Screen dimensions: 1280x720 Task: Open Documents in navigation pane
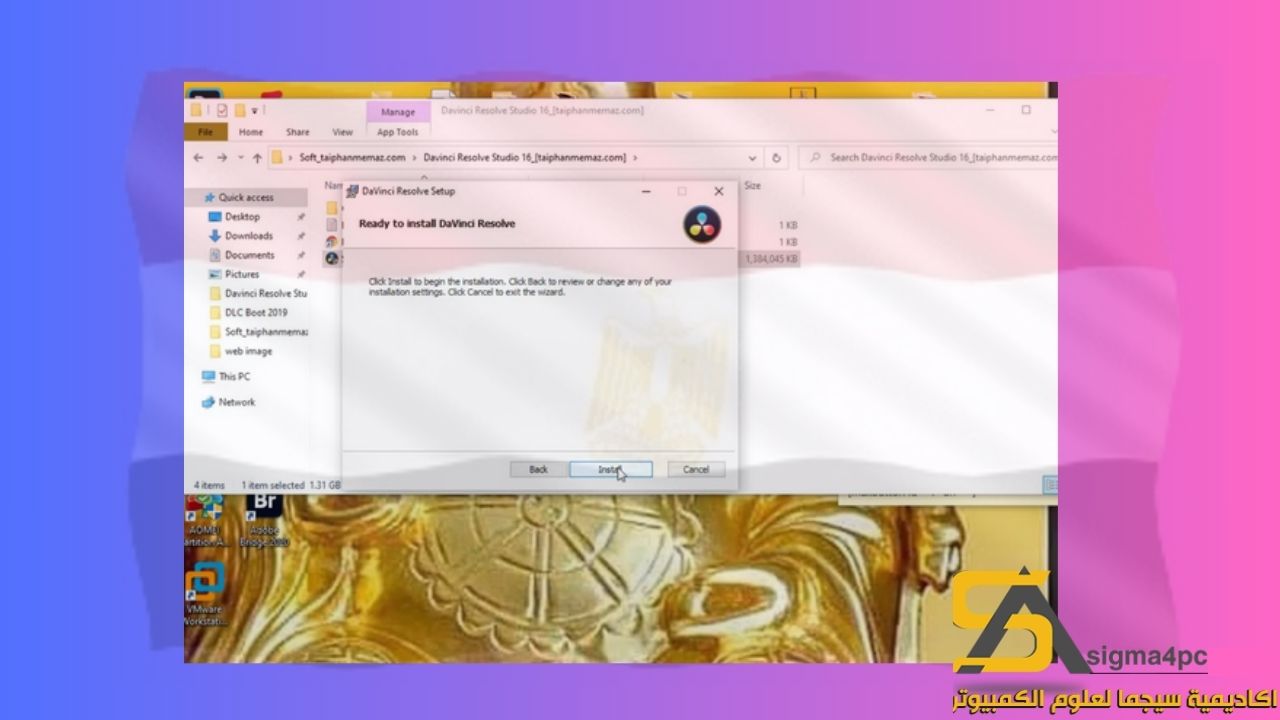[x=249, y=255]
